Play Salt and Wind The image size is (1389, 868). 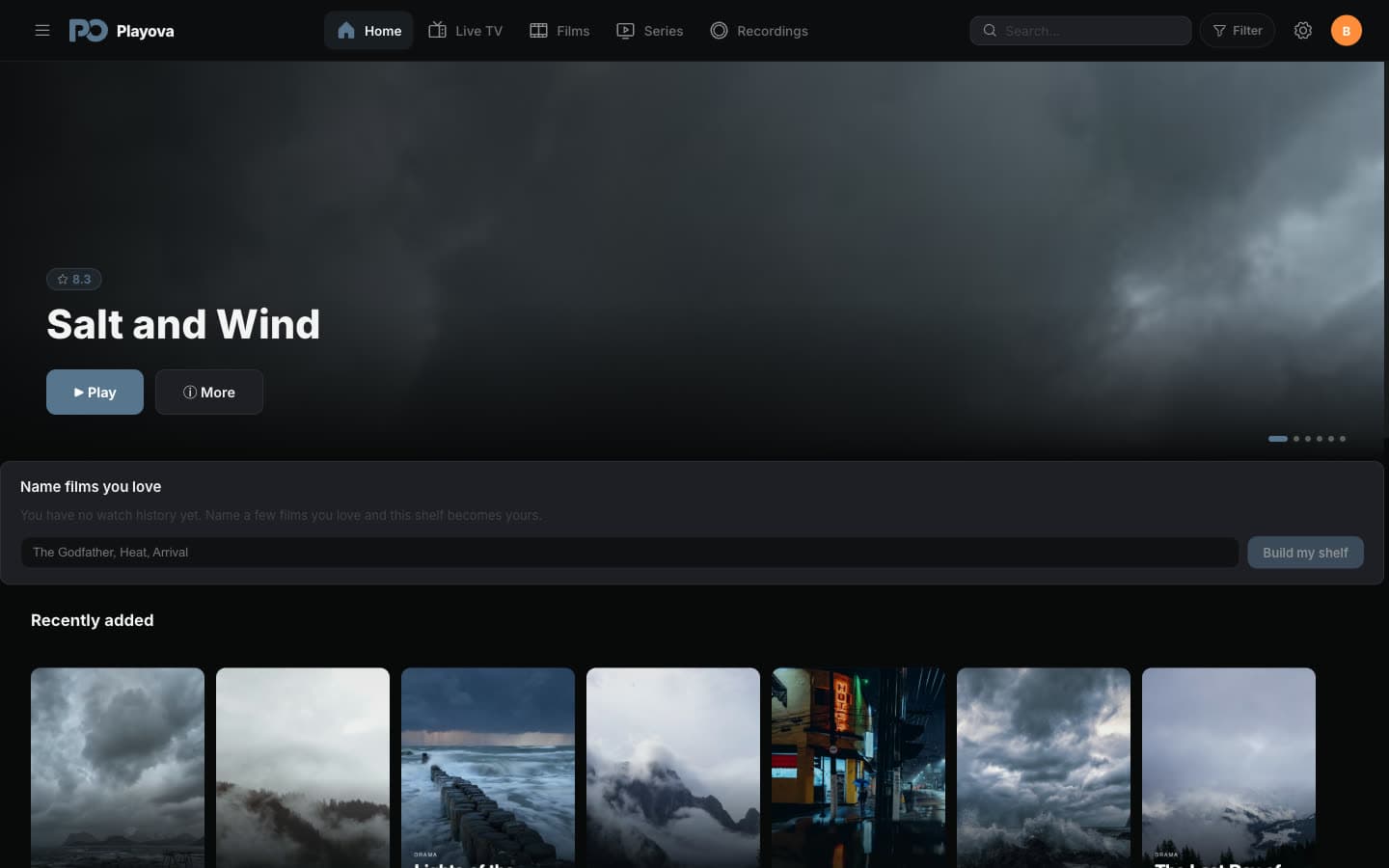point(95,393)
